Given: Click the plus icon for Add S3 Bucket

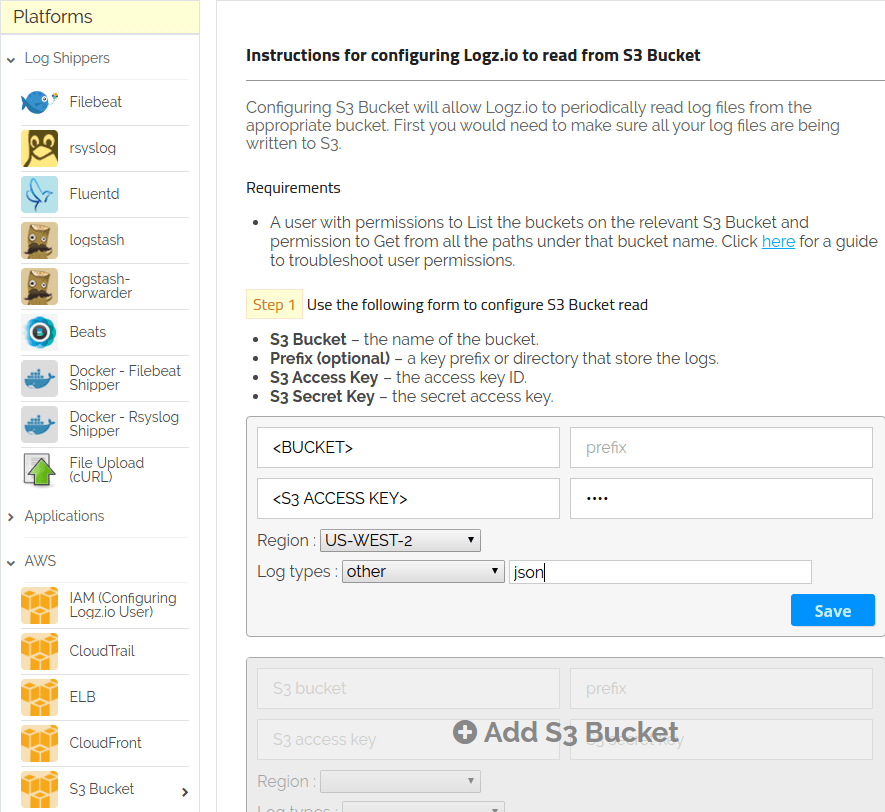Looking at the screenshot, I should (x=464, y=732).
